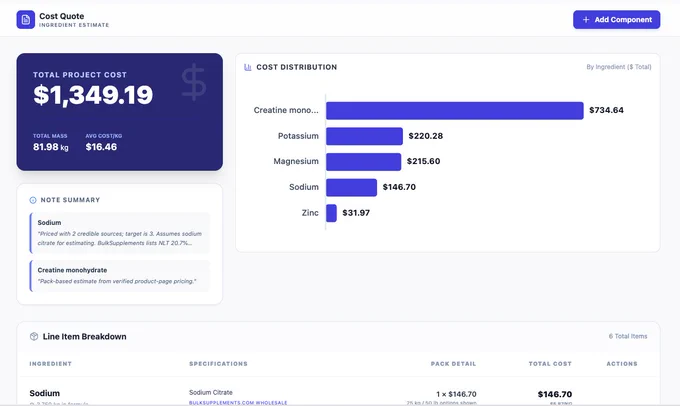680x406 pixels.
Task: Click the Cost Quote title text
Action: (x=62, y=16)
